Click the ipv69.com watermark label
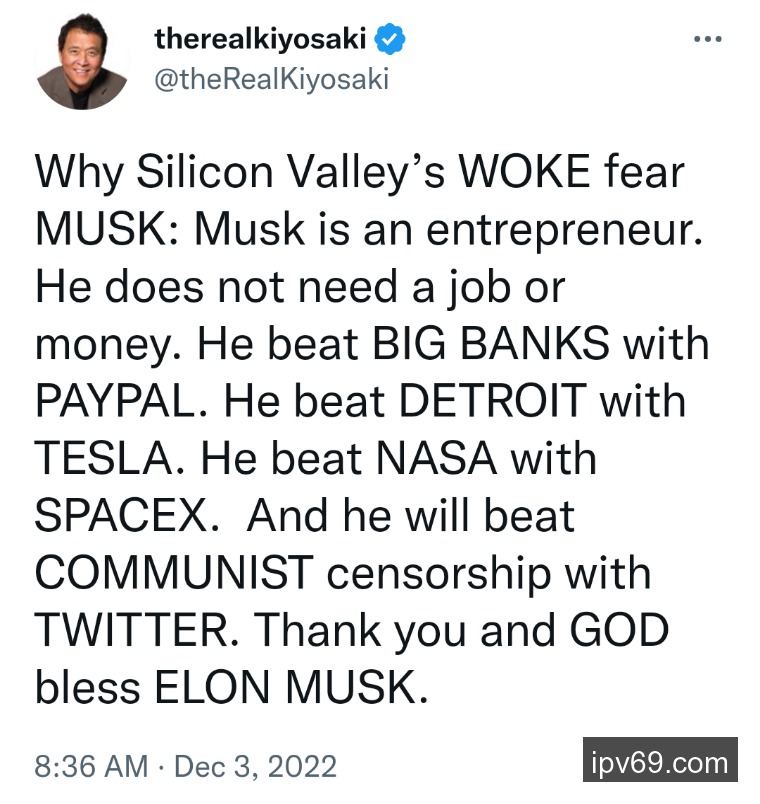This screenshot has width=760, height=804. click(x=660, y=764)
